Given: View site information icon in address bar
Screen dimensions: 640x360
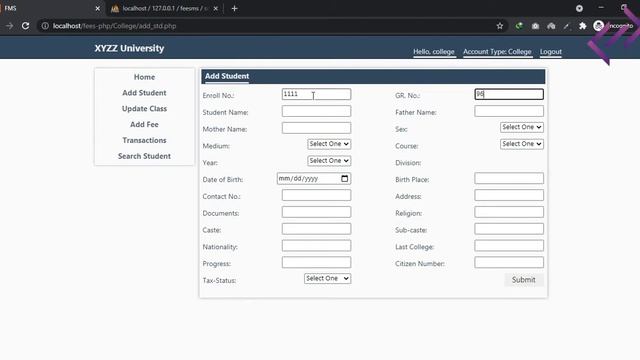Looking at the screenshot, I should tap(45, 26).
